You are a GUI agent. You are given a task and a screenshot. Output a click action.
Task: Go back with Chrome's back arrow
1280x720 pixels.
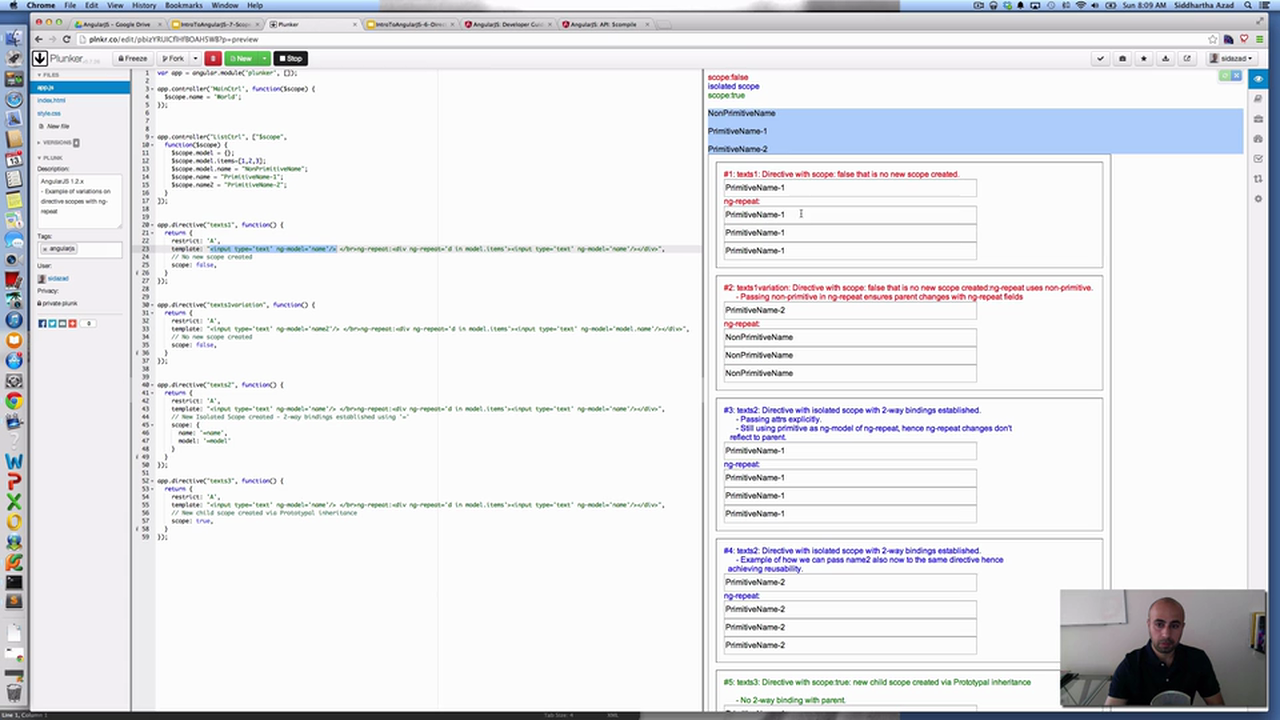tap(39, 39)
